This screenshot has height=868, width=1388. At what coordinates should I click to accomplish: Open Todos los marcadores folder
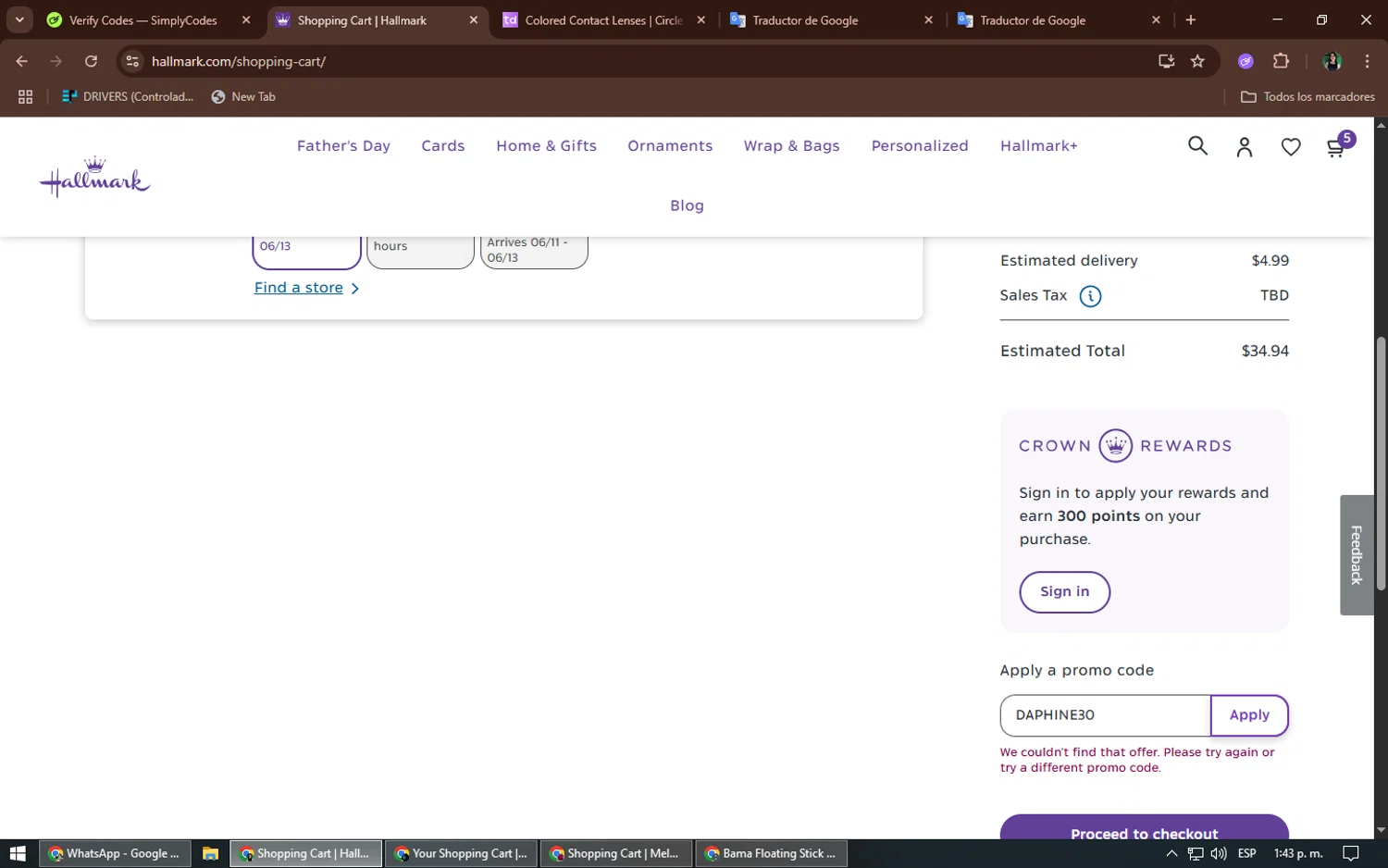tap(1307, 96)
